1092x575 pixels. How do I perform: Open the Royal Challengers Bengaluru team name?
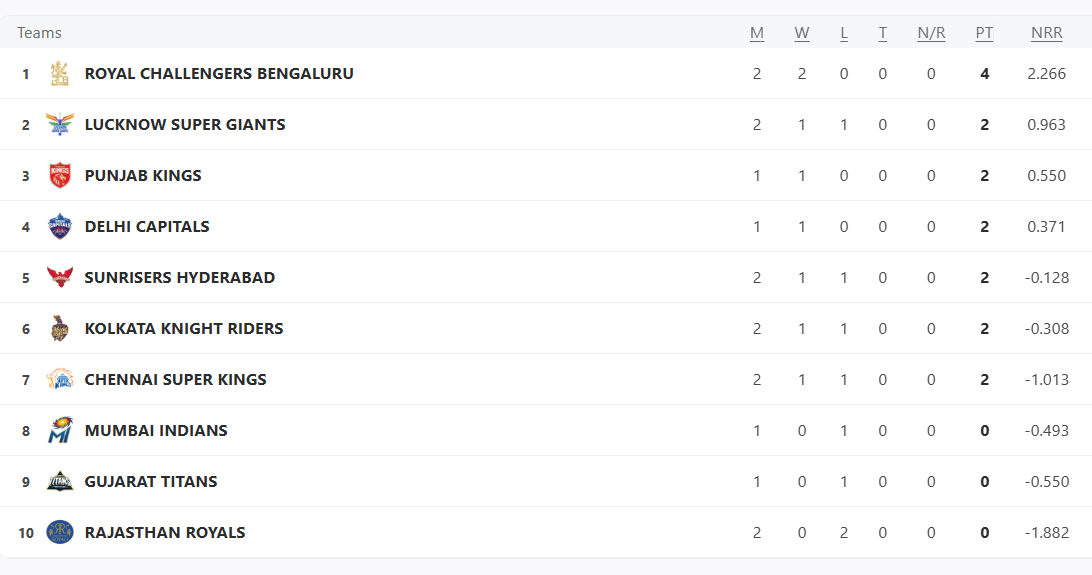[219, 74]
